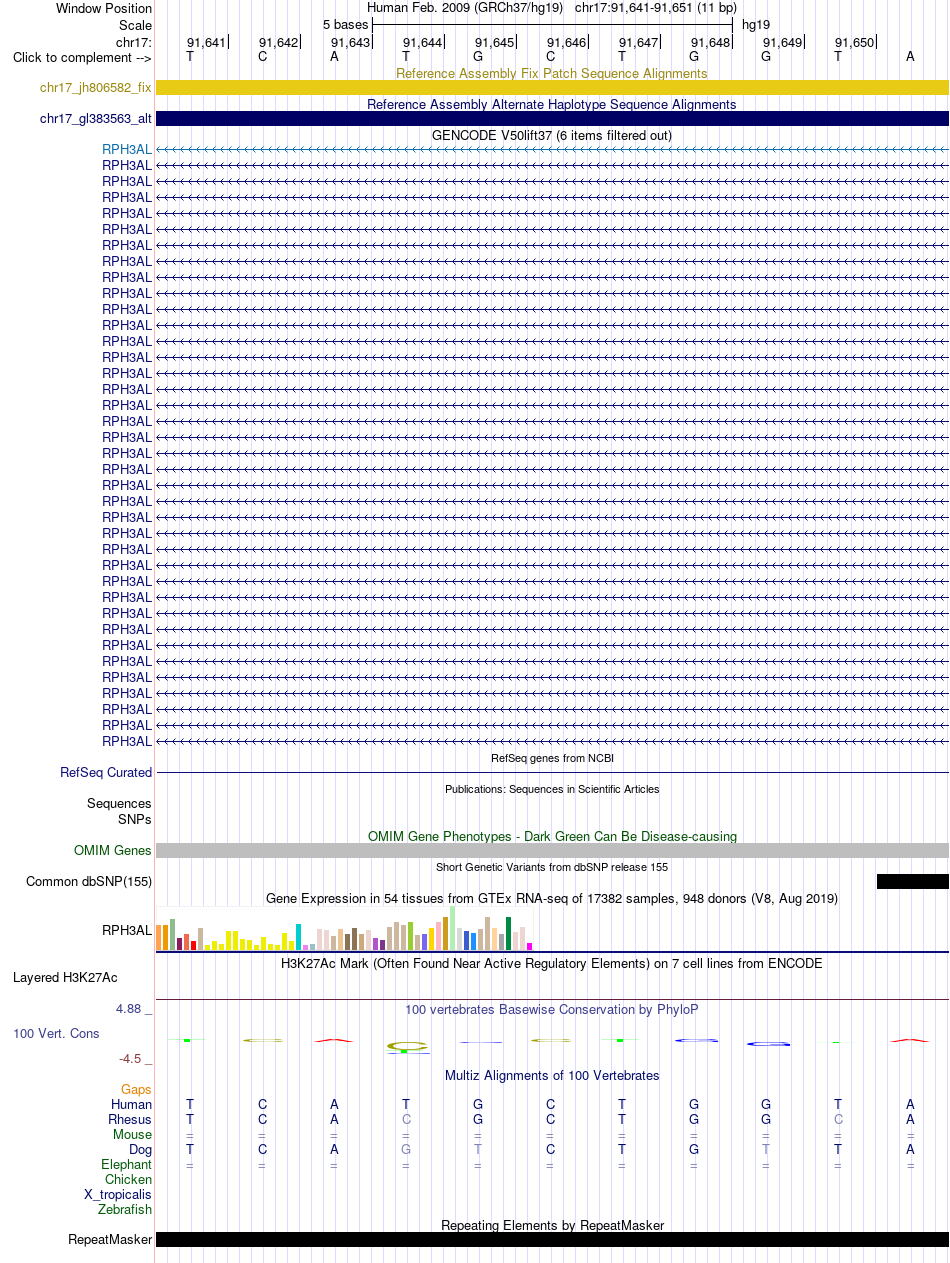Screen dimensions: 950x1263
Task: Open the chr17_jh806582_fix item label
Action: tap(96, 88)
